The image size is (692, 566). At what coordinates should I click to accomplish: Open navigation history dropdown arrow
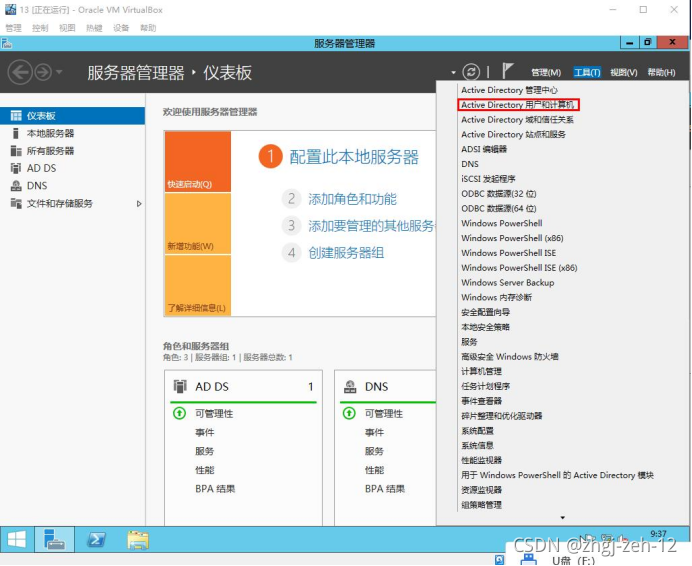(x=59, y=72)
